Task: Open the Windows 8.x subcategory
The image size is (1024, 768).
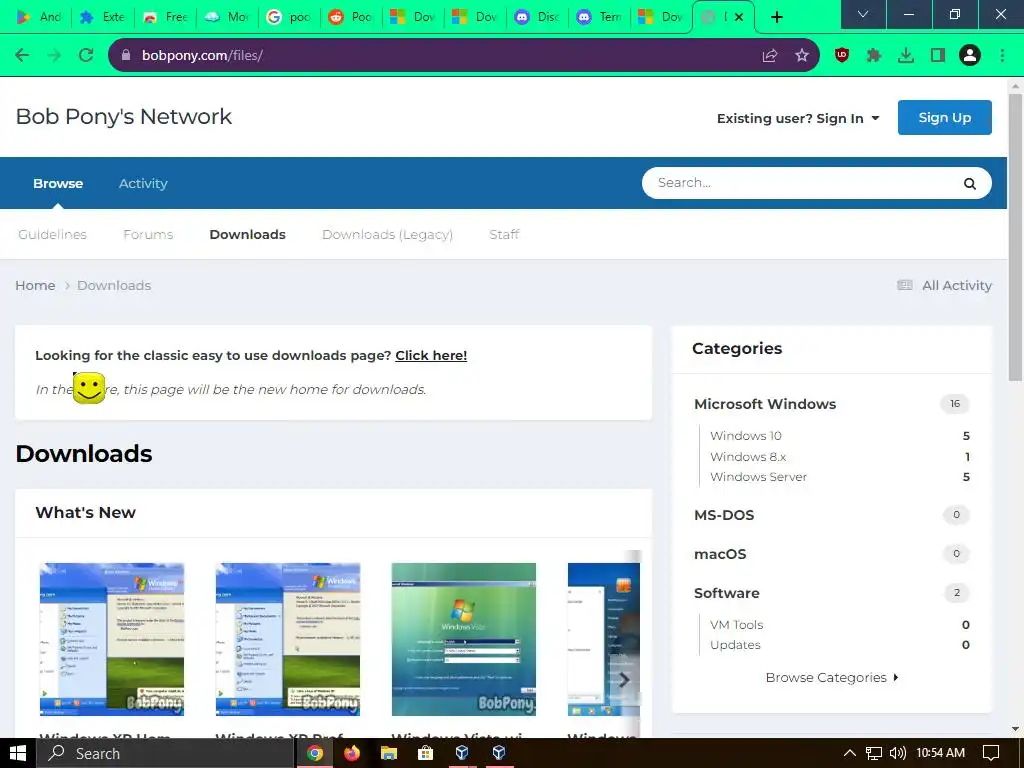Action: pyautogui.click(x=748, y=456)
